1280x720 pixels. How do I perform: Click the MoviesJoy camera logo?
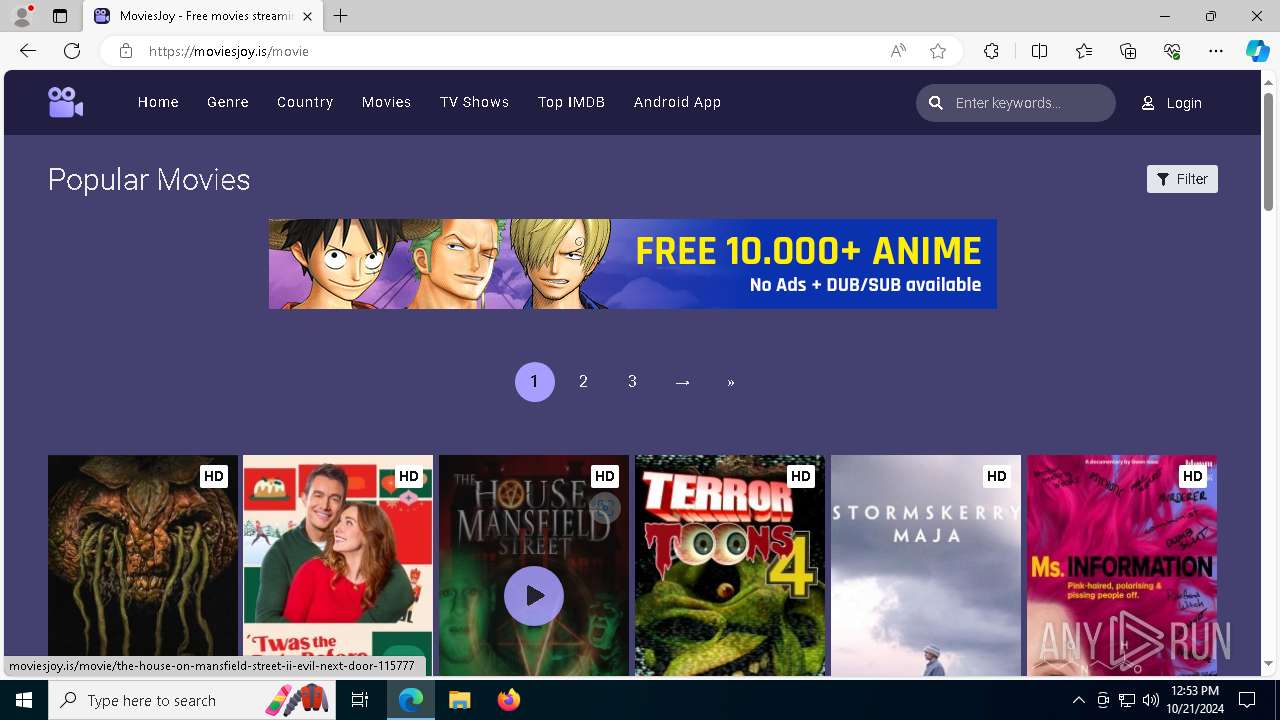tap(65, 102)
